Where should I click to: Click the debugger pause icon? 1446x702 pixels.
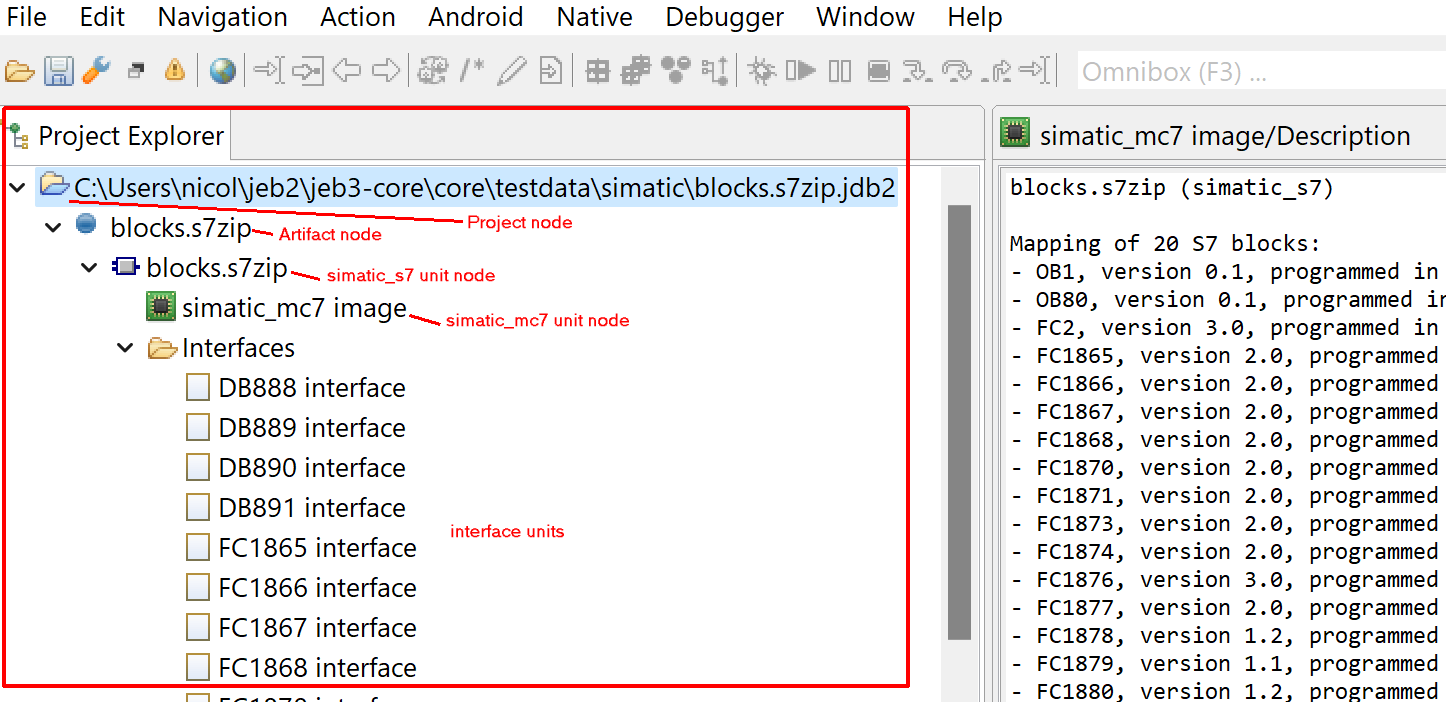[x=840, y=71]
